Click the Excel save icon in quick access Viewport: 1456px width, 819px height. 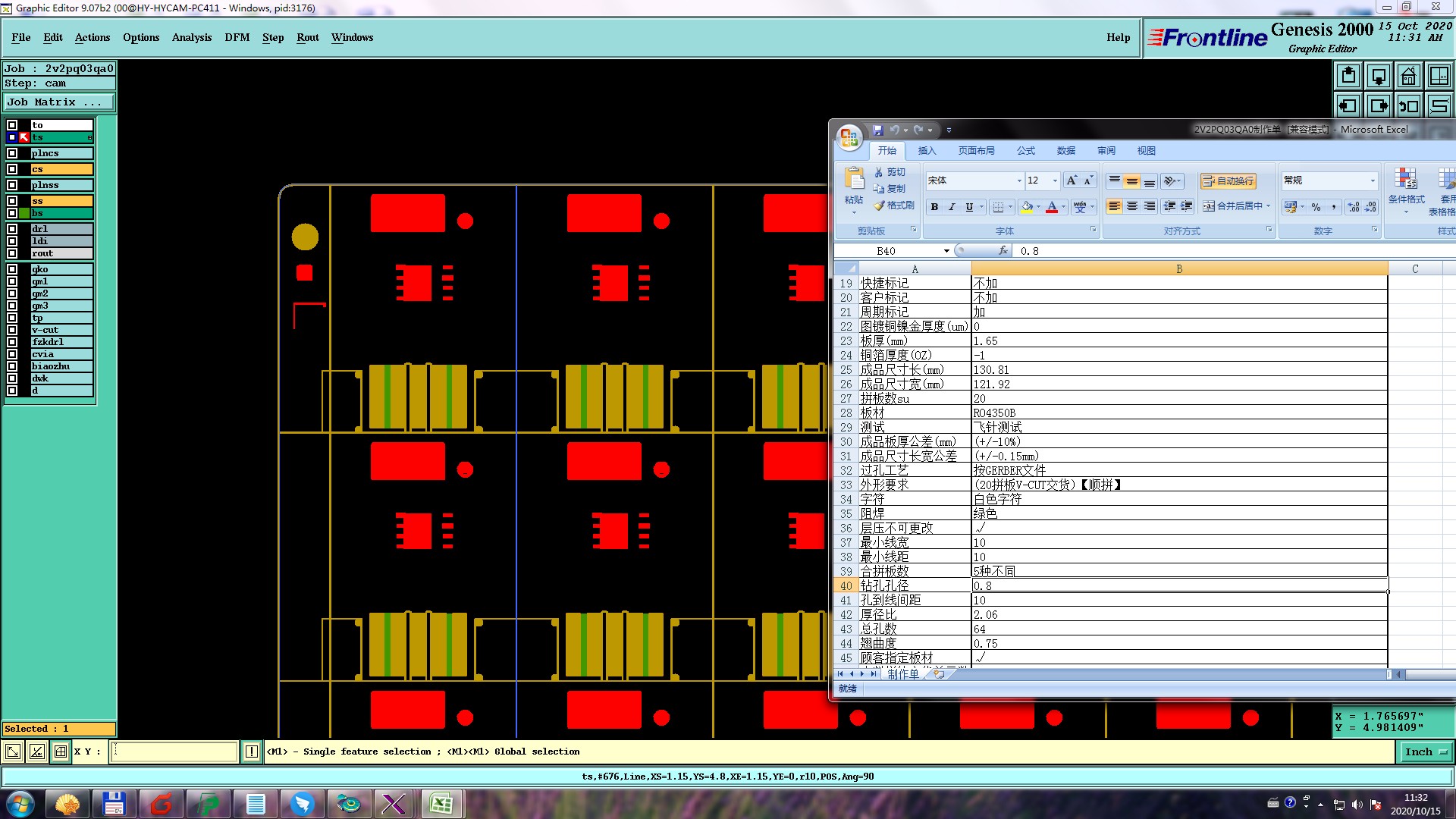(877, 130)
